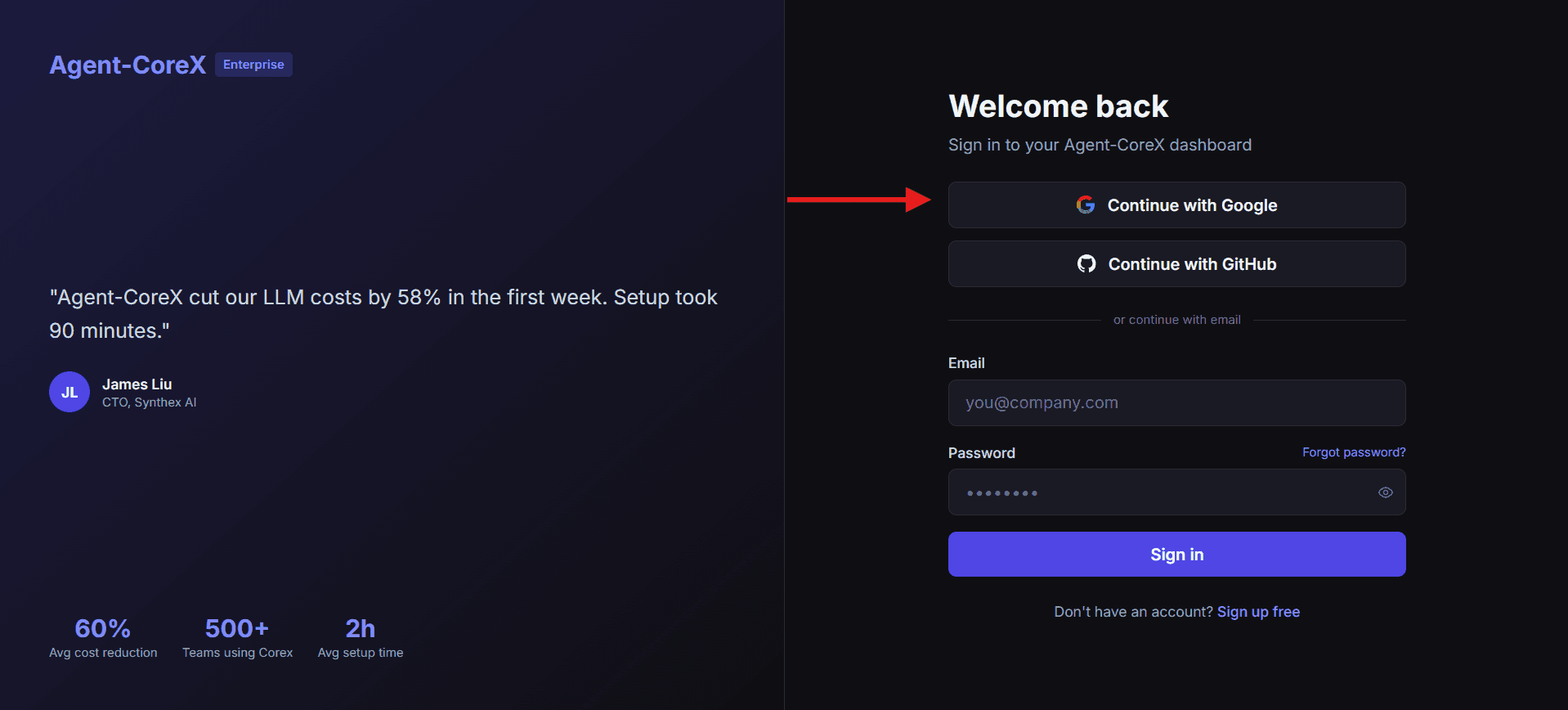Click the JL avatar circle
Image resolution: width=1568 pixels, height=710 pixels.
[69, 392]
